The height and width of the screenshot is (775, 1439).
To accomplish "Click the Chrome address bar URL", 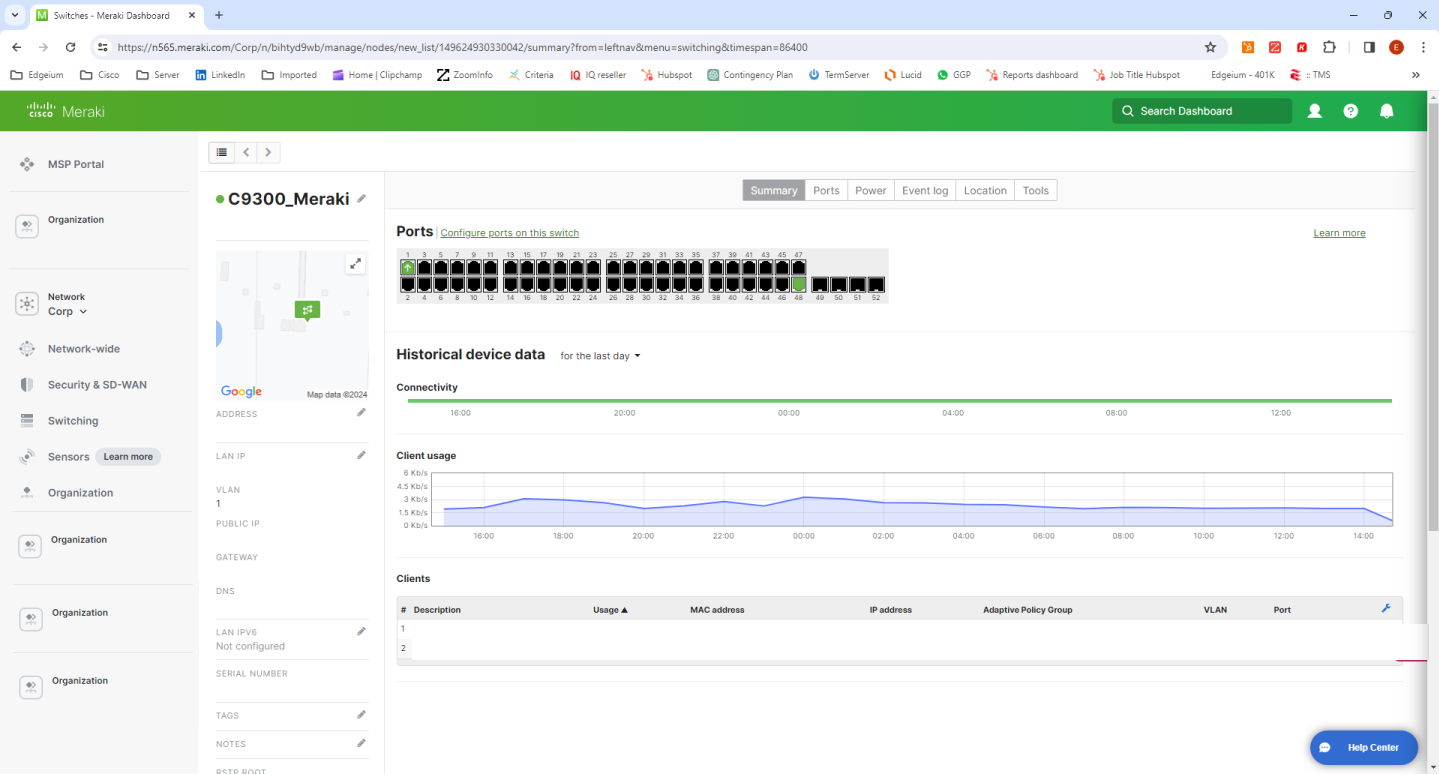I will coord(462,47).
